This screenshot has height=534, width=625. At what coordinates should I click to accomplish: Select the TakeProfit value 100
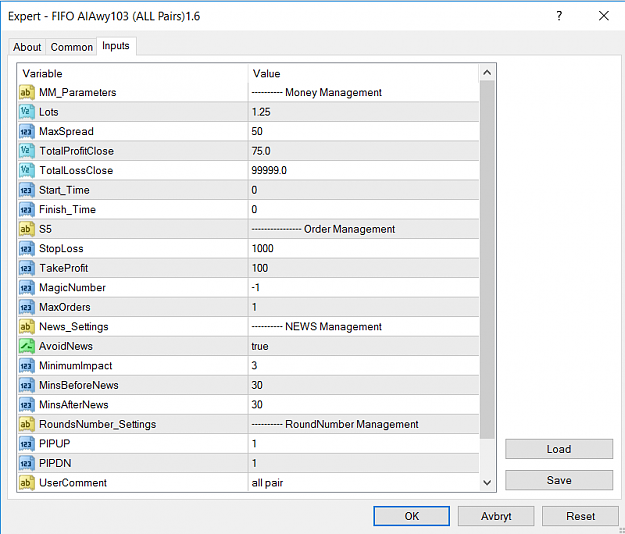point(260,268)
